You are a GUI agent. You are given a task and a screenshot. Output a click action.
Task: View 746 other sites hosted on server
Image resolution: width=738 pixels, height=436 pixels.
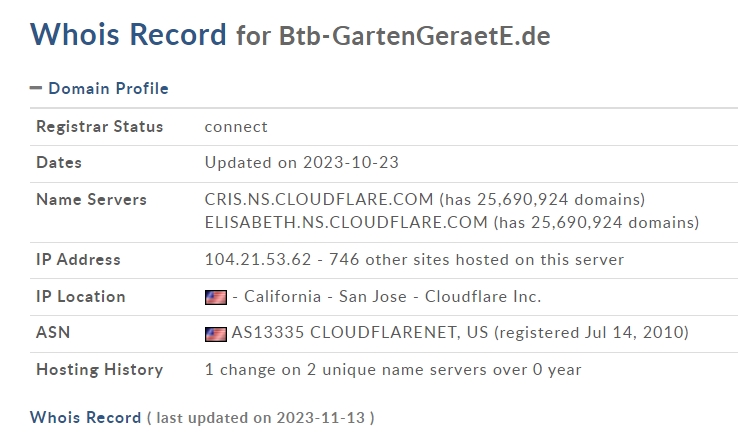click(x=476, y=259)
